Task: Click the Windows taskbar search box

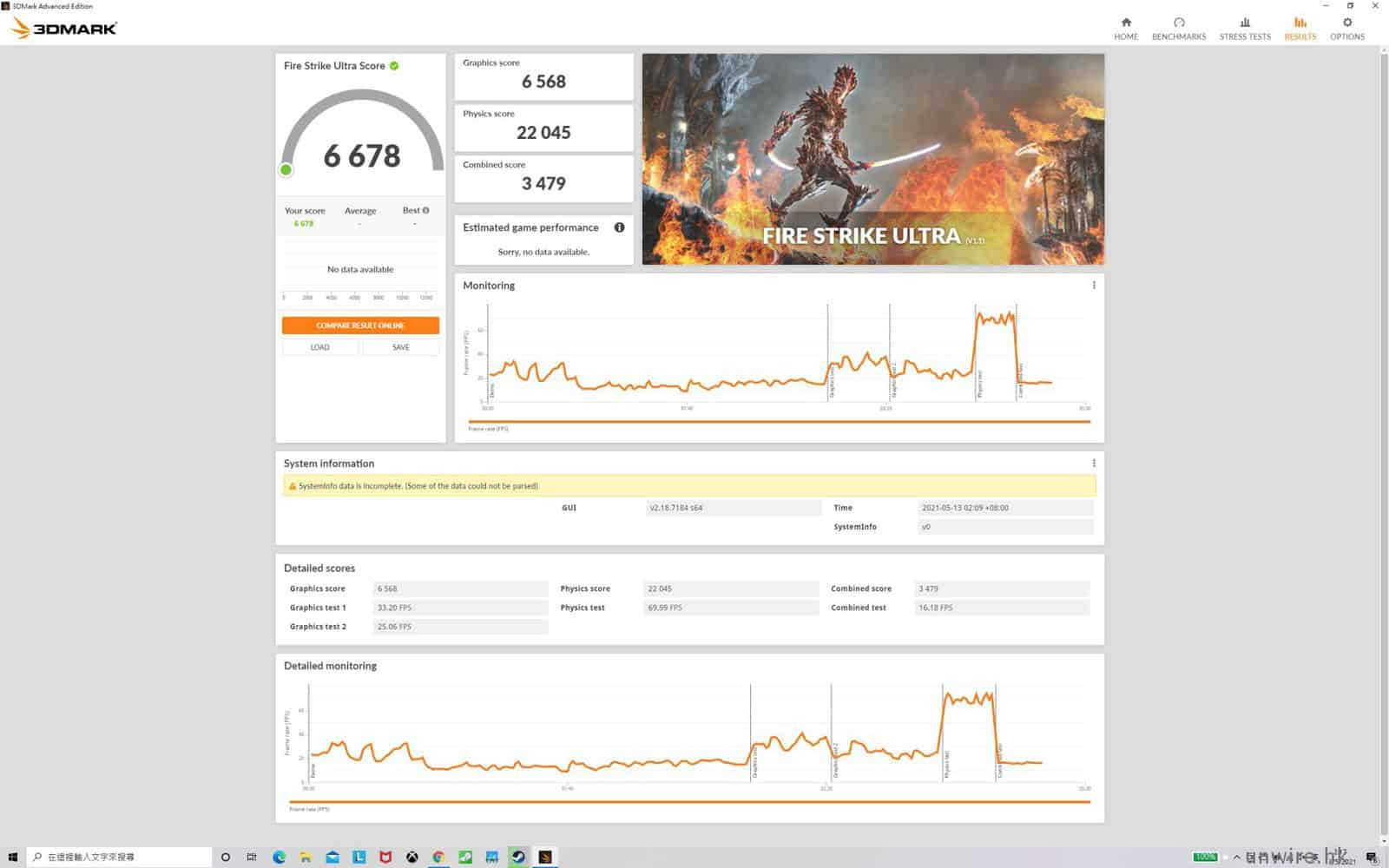Action: (120, 858)
